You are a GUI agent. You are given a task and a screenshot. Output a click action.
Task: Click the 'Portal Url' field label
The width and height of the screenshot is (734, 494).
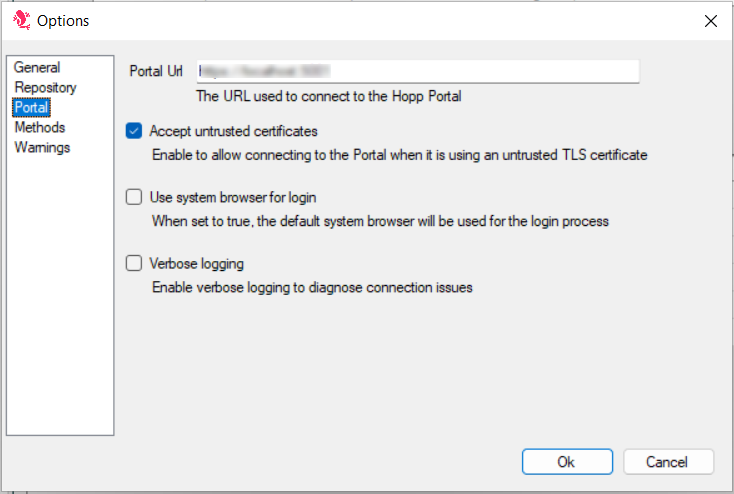(156, 72)
